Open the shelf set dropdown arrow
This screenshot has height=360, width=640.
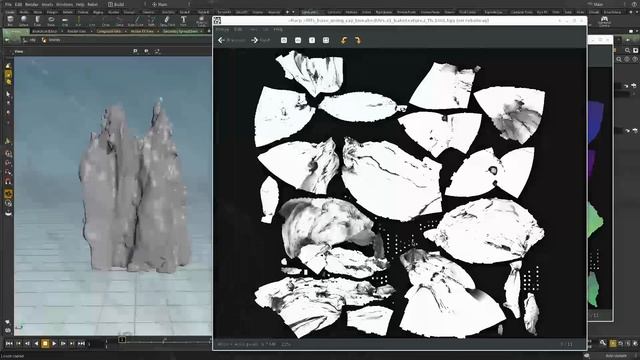click(293, 12)
